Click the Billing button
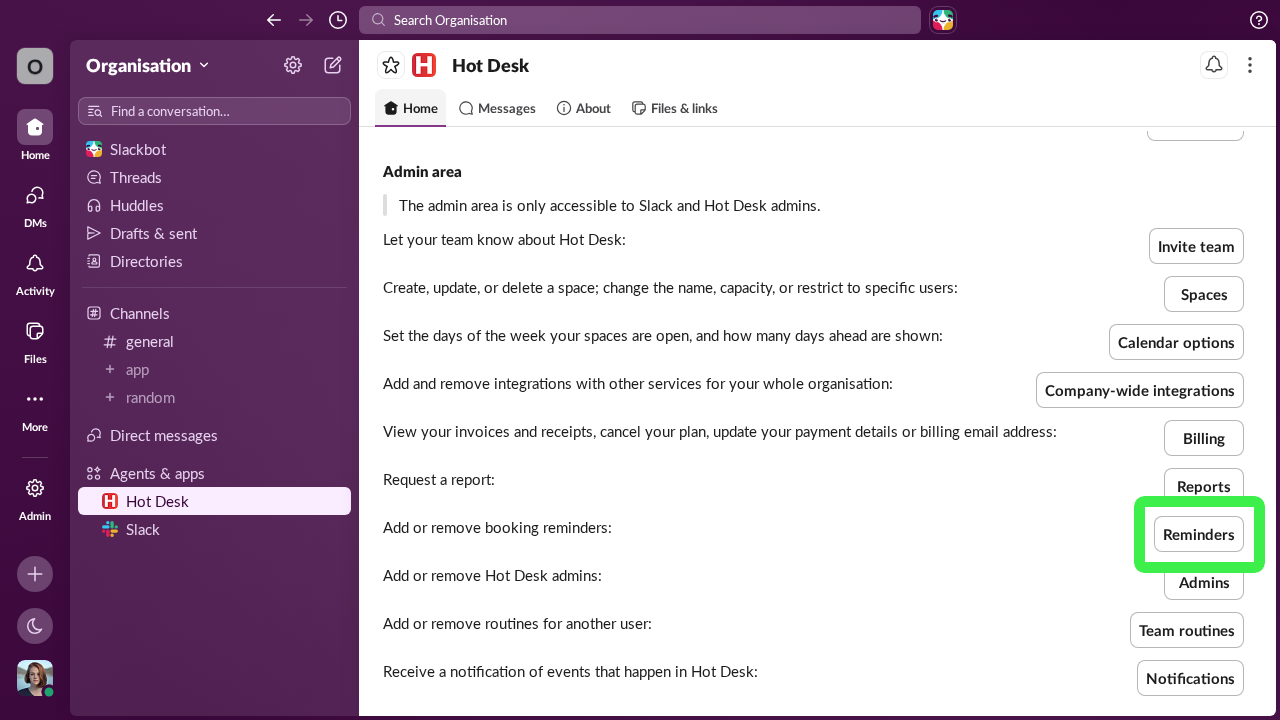The width and height of the screenshot is (1280, 720). click(1204, 438)
